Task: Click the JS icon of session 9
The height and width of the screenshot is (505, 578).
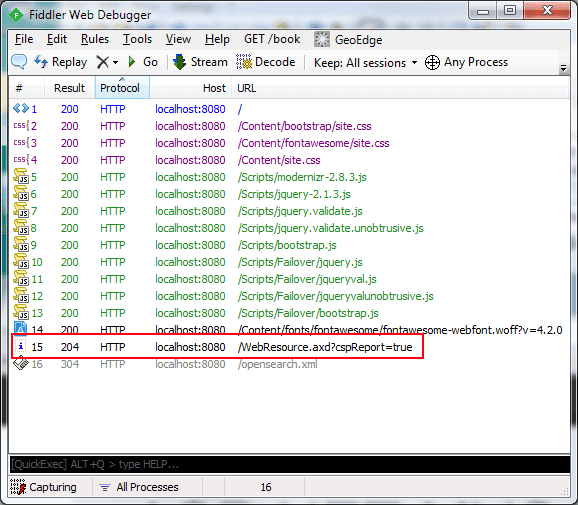Action: [x=21, y=244]
